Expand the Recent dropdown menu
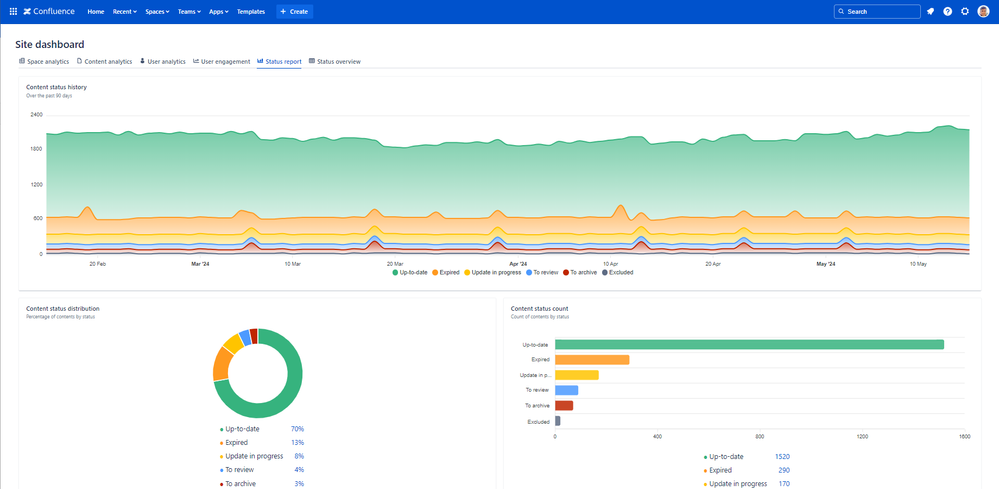This screenshot has height=489, width=999. tap(125, 11)
